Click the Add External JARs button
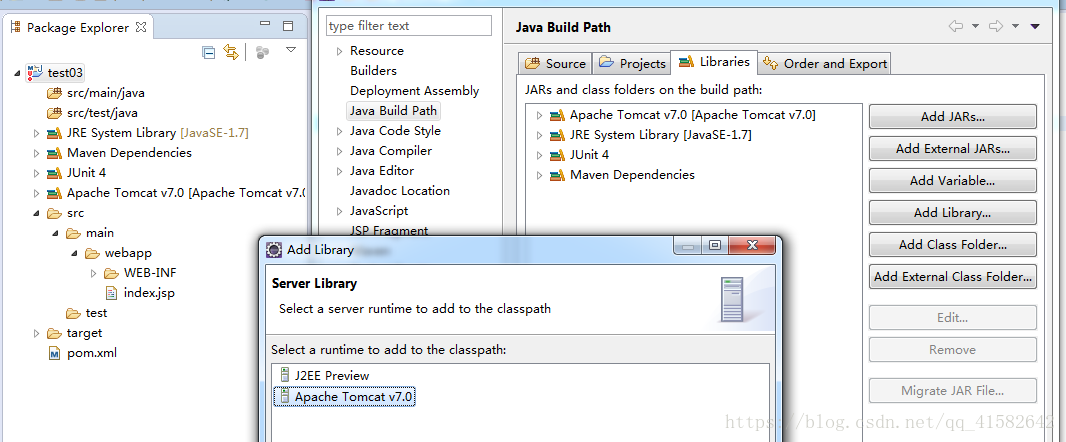The height and width of the screenshot is (442, 1066). [x=952, y=149]
